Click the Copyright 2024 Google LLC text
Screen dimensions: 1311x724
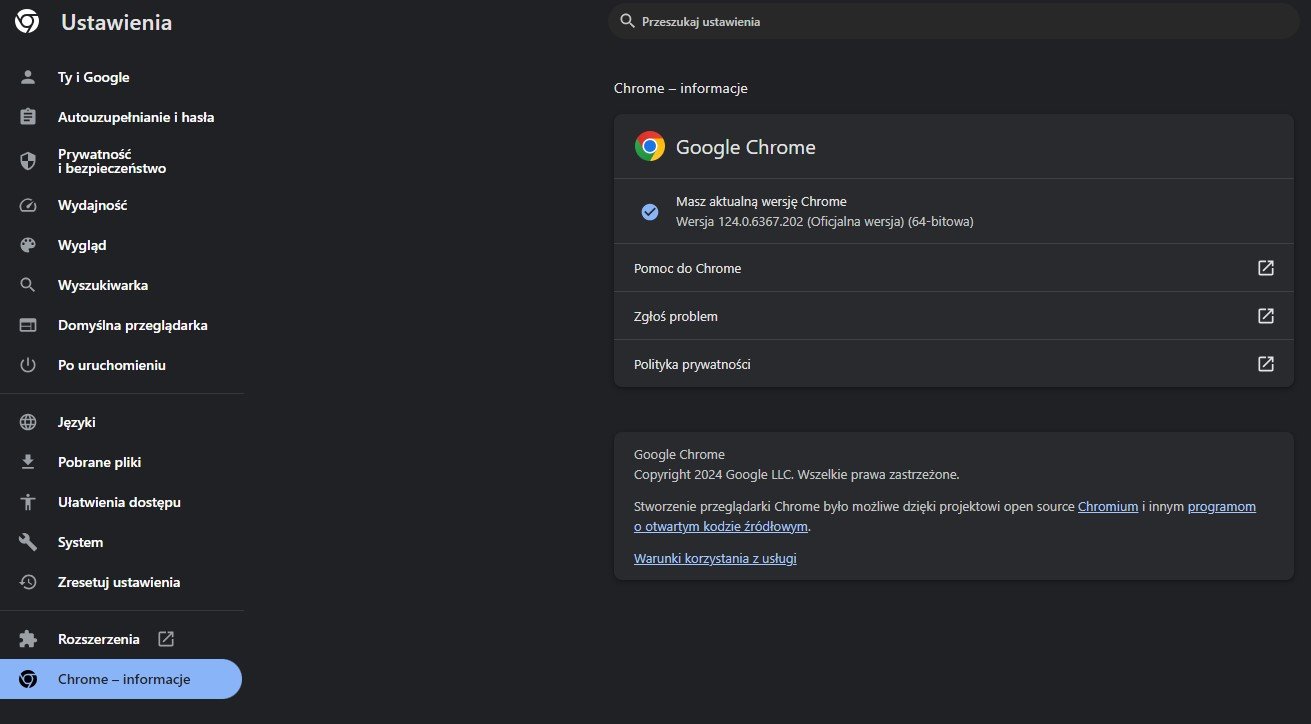(x=797, y=475)
